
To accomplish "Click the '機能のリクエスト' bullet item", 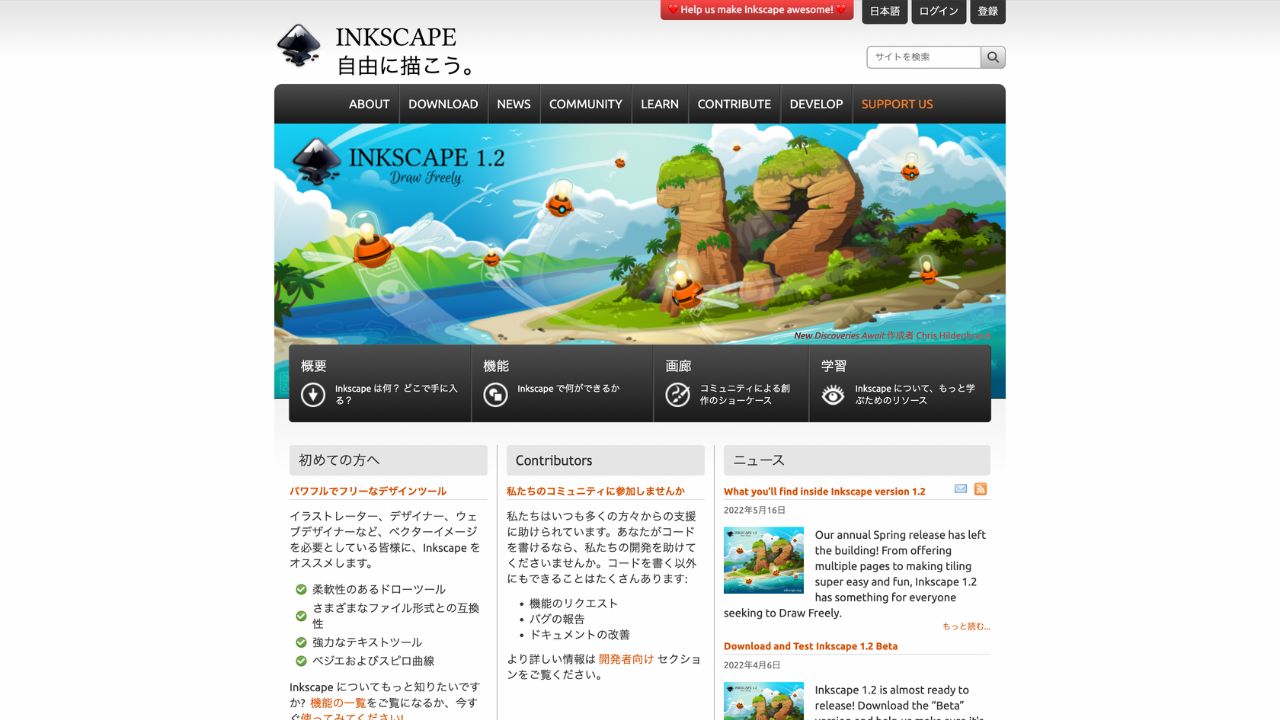I will click(x=574, y=603).
